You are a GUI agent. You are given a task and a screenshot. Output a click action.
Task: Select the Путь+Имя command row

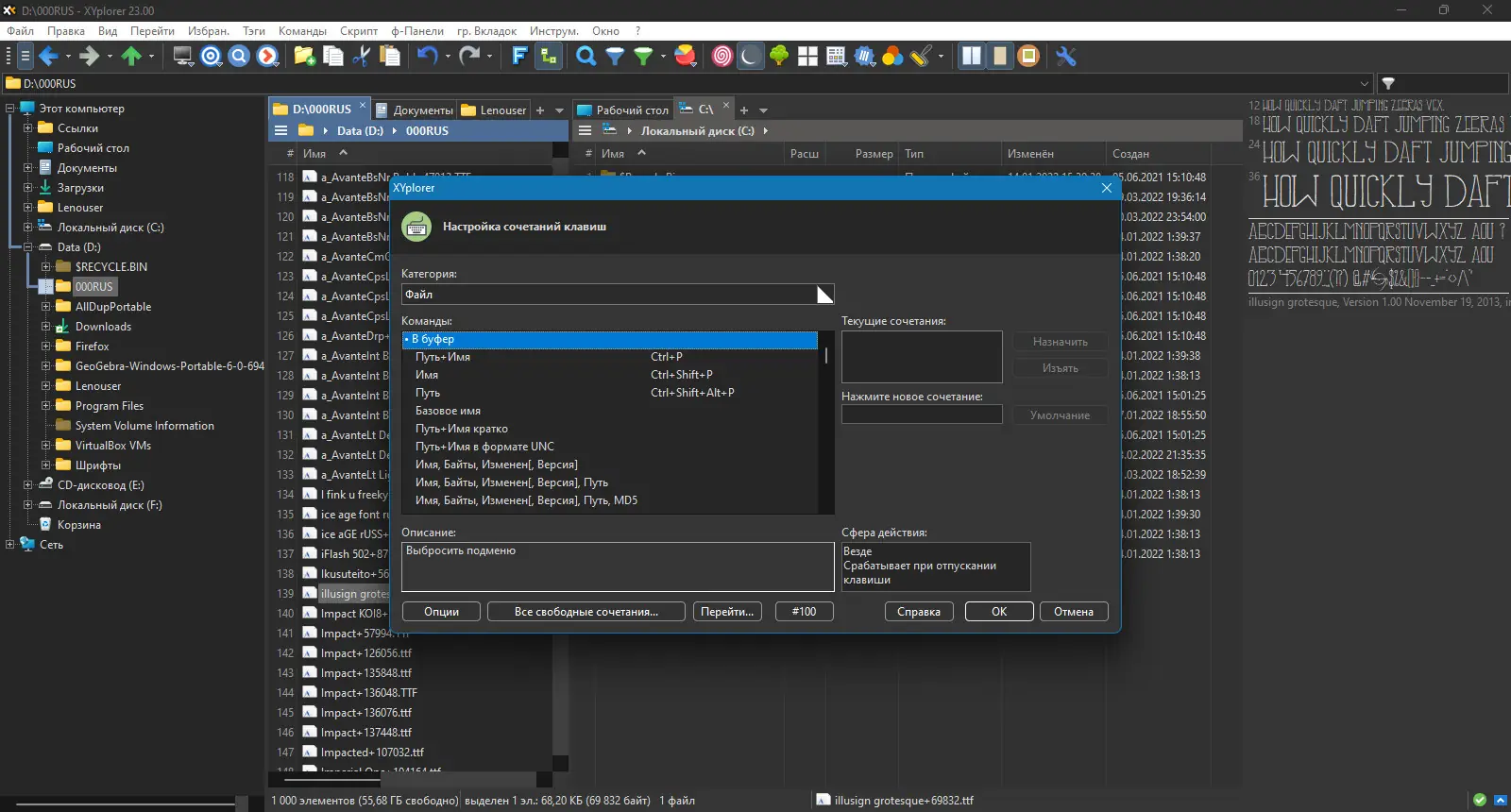(x=610, y=357)
